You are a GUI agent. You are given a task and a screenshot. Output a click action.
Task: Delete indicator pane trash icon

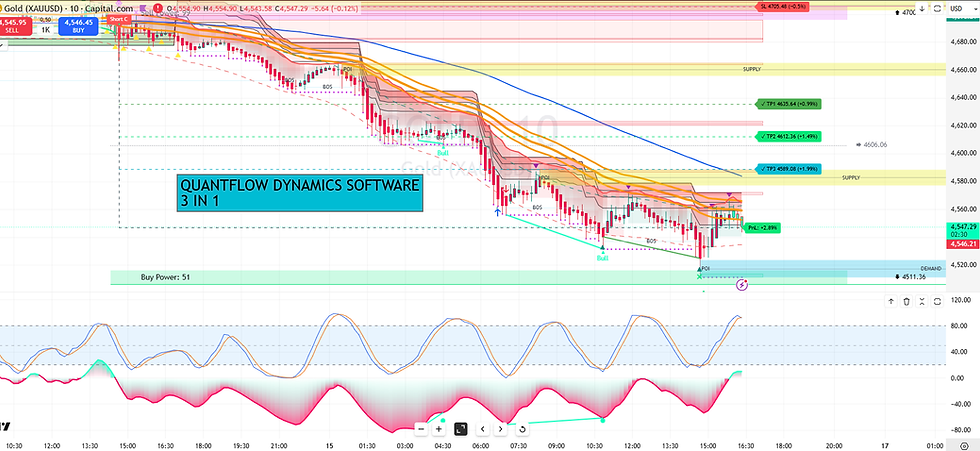(x=907, y=302)
